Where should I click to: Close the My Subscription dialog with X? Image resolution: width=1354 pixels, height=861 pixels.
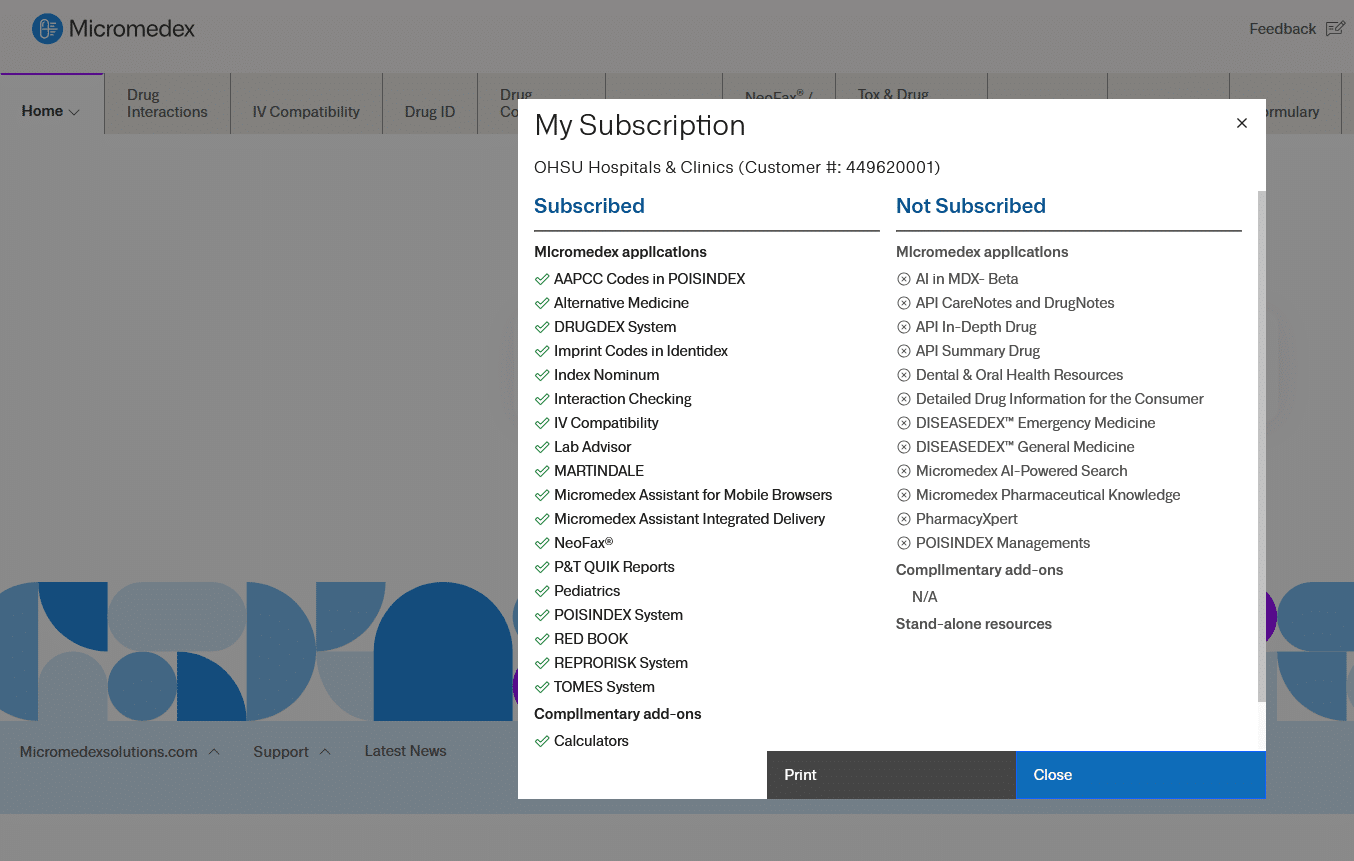coord(1241,123)
